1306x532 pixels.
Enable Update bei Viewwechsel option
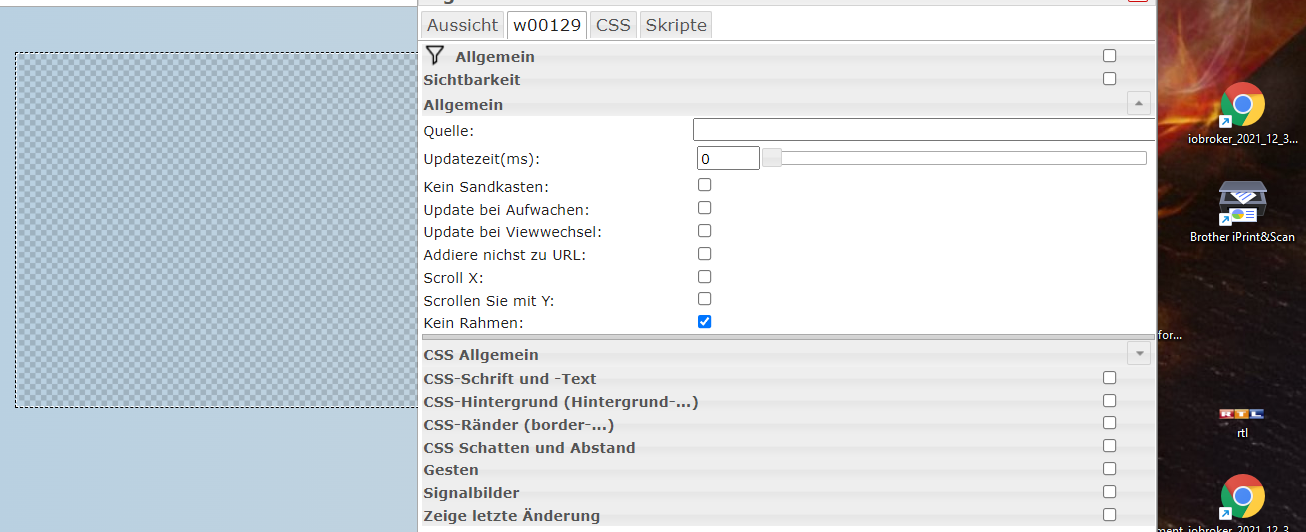tap(705, 231)
